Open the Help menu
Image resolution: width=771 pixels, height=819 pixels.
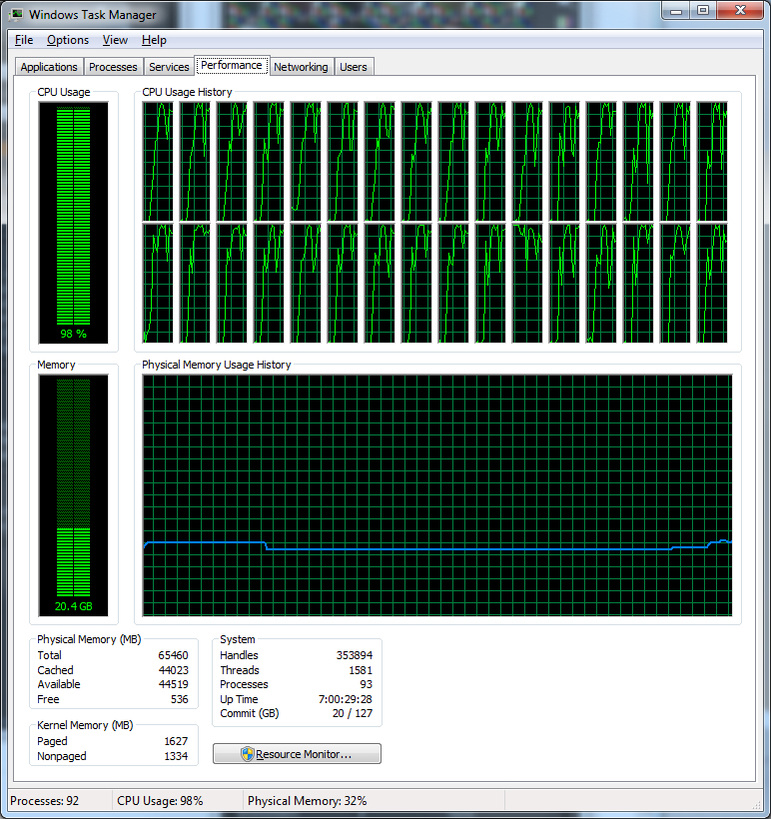coord(154,40)
